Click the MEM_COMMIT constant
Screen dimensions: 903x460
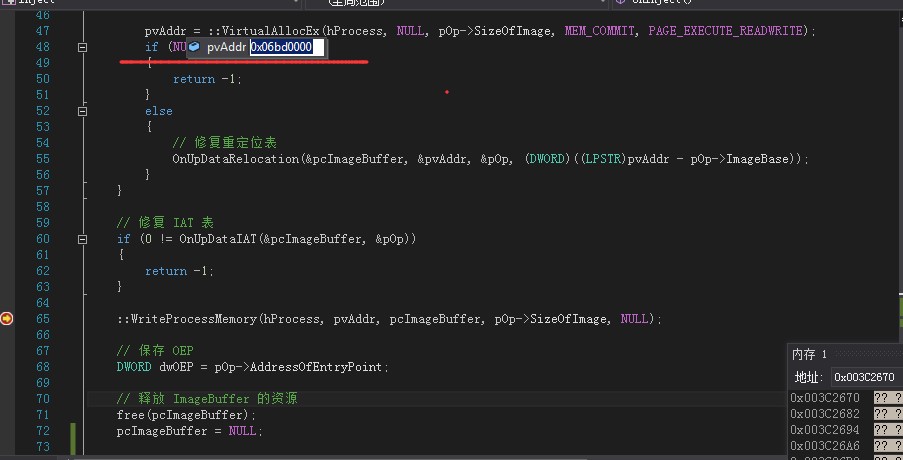(599, 31)
